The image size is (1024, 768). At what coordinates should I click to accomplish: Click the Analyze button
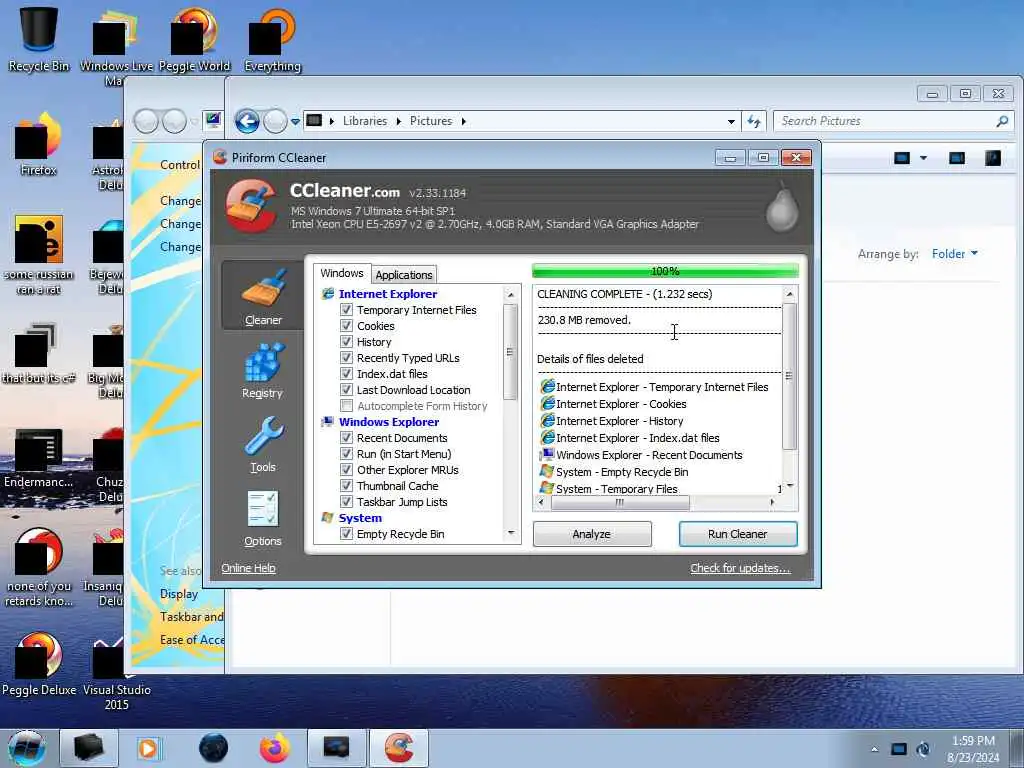(x=592, y=534)
